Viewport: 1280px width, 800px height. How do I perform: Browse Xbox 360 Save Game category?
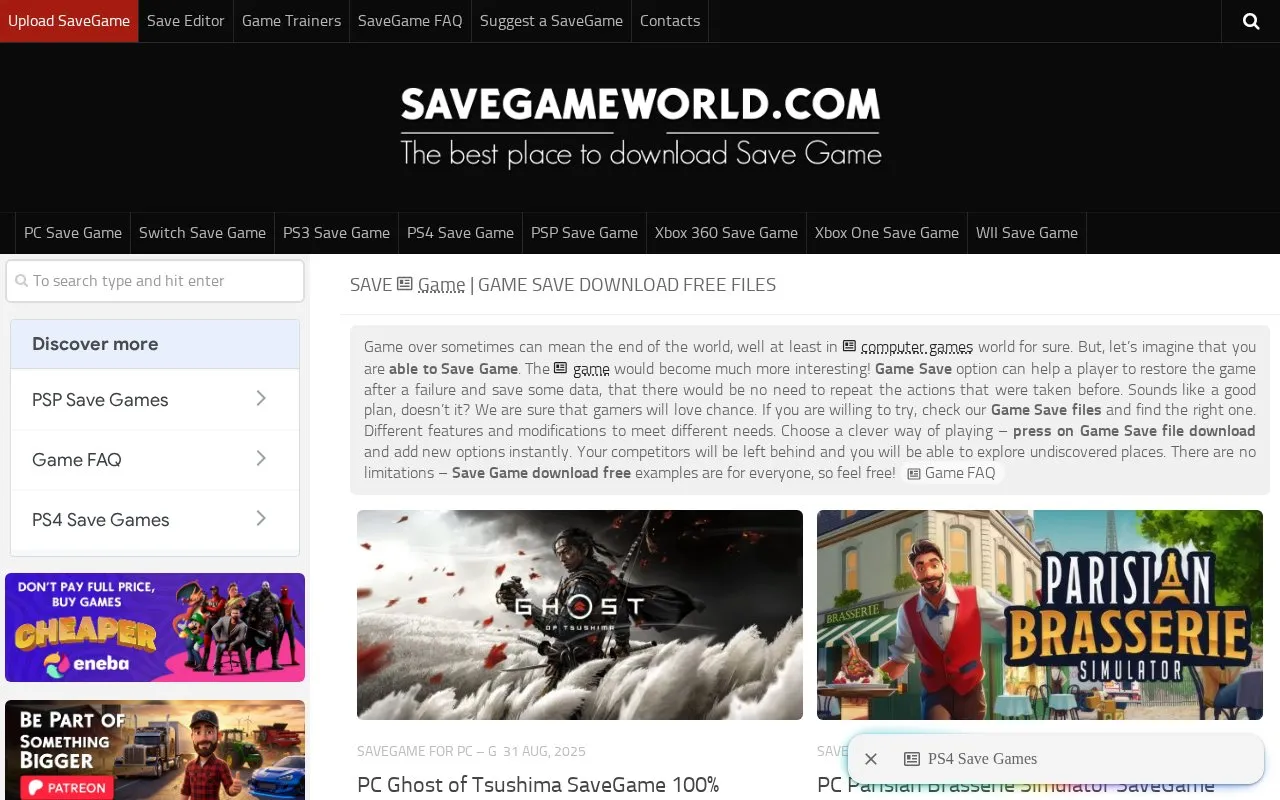coord(726,233)
